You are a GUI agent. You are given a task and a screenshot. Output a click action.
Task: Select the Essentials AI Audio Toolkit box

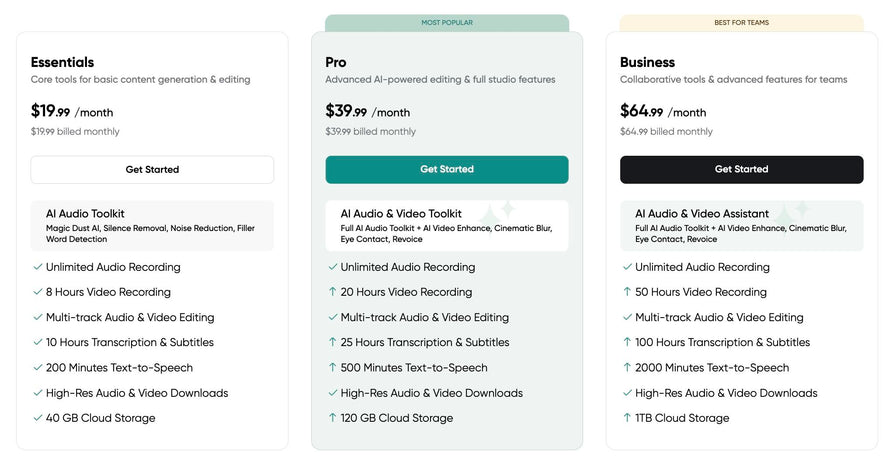click(x=152, y=225)
